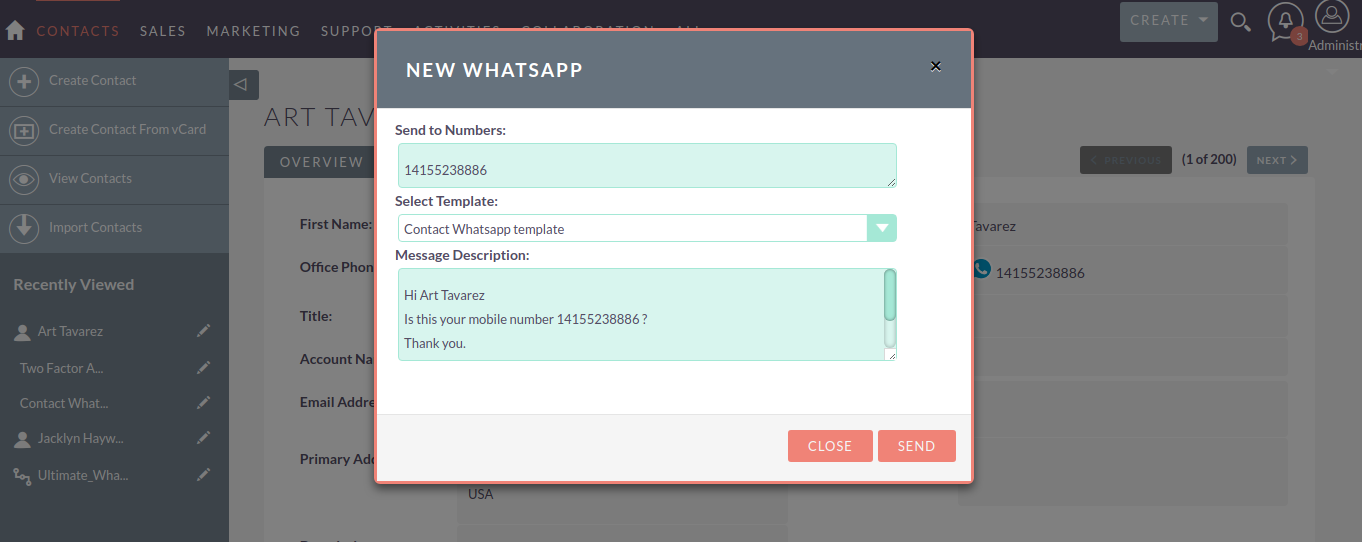1362x542 pixels.
Task: Open the CONTACTS menu
Action: tap(78, 31)
